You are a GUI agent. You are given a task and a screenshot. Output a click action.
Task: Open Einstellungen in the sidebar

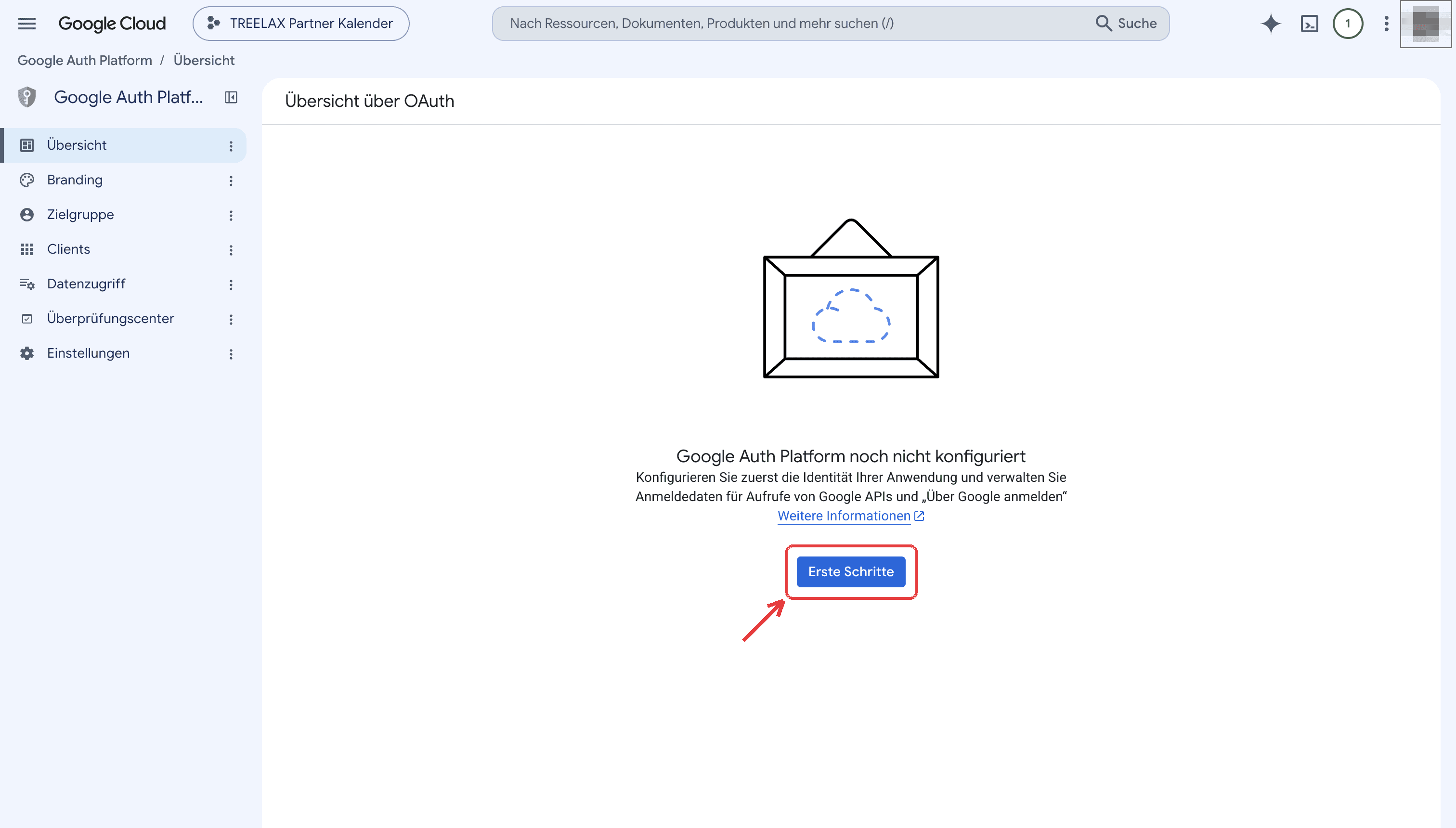pos(124,353)
